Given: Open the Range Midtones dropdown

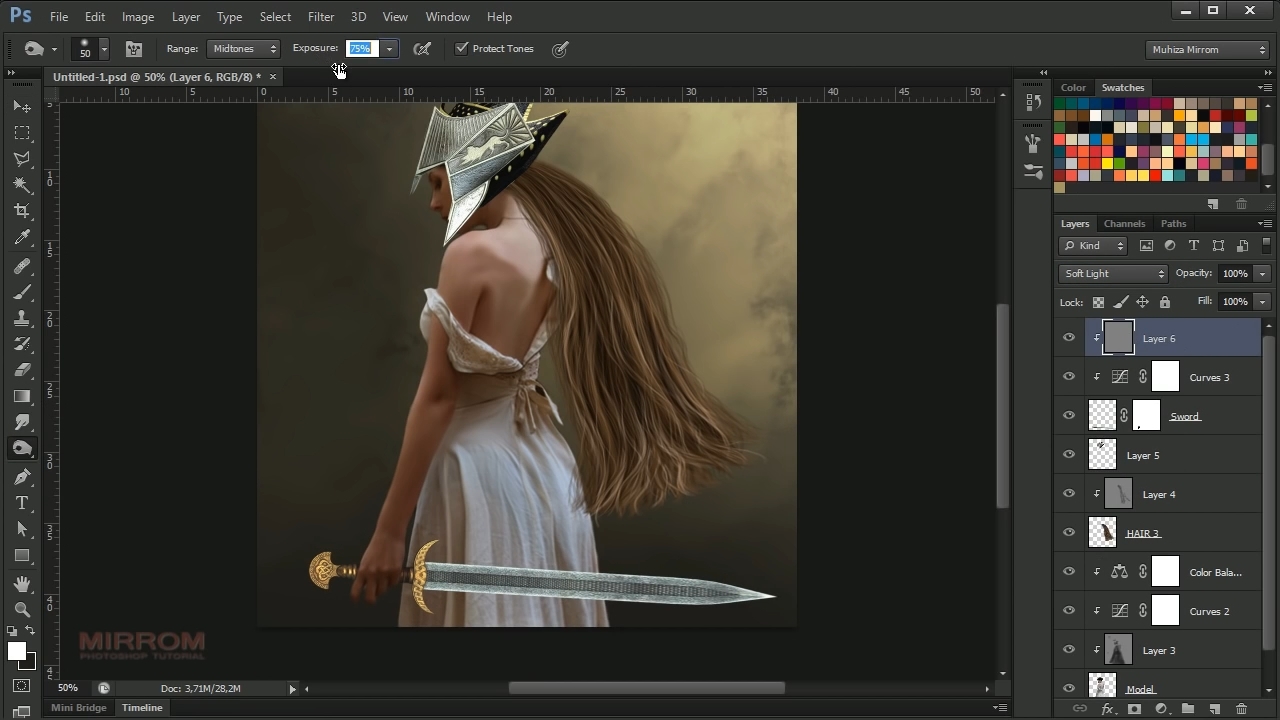Looking at the screenshot, I should pos(244,49).
